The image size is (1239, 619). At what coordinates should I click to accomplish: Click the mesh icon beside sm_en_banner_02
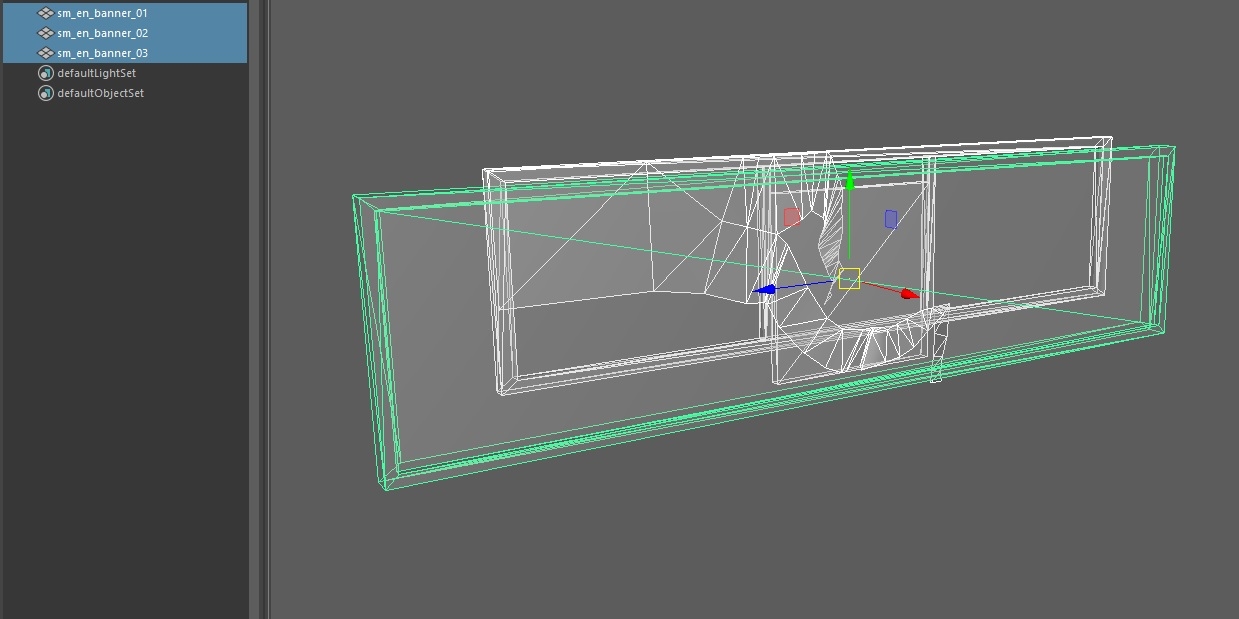[x=45, y=32]
